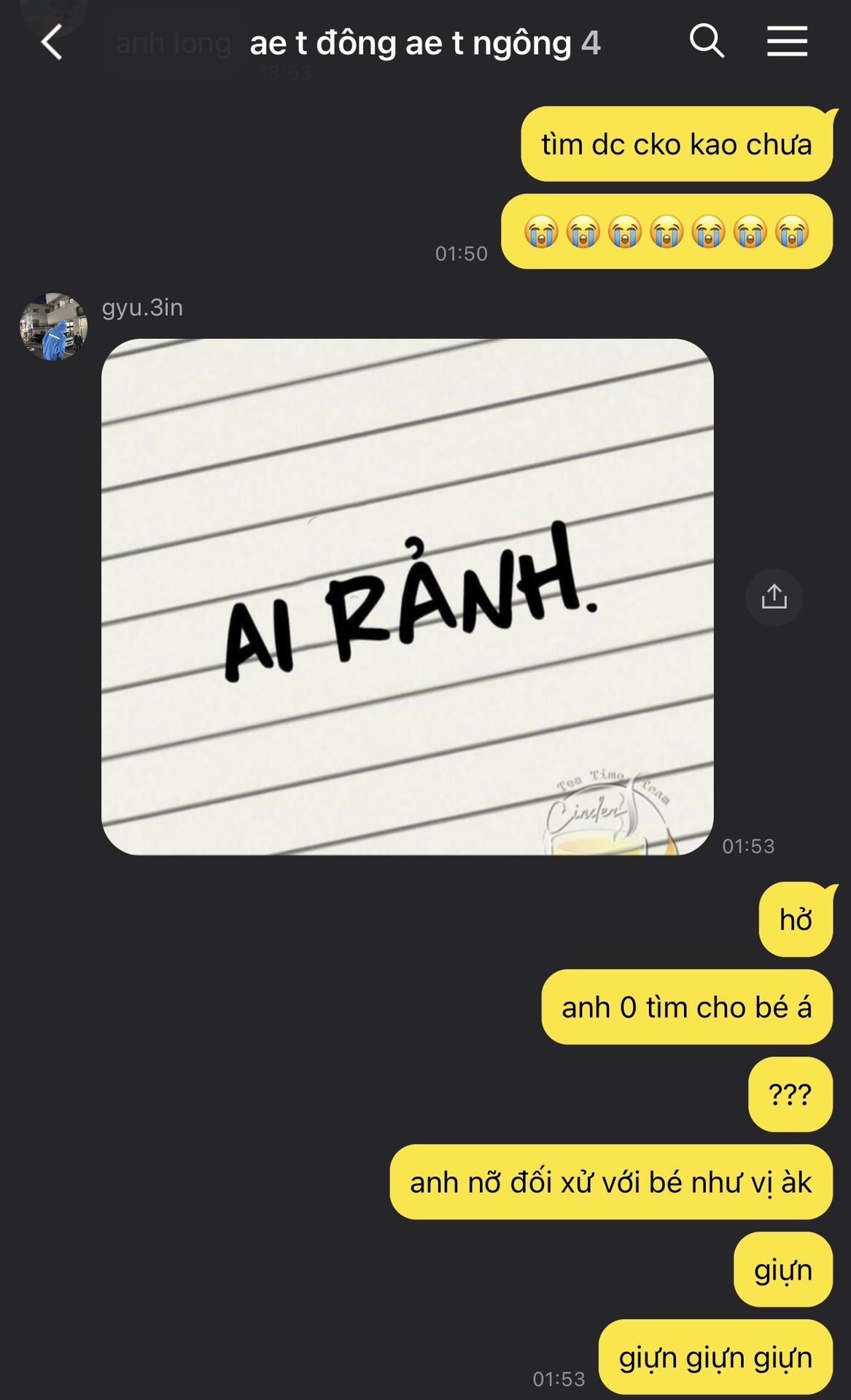Tap message 'tìm dc cko kao chưa'
This screenshot has width=851, height=1400.
(677, 144)
